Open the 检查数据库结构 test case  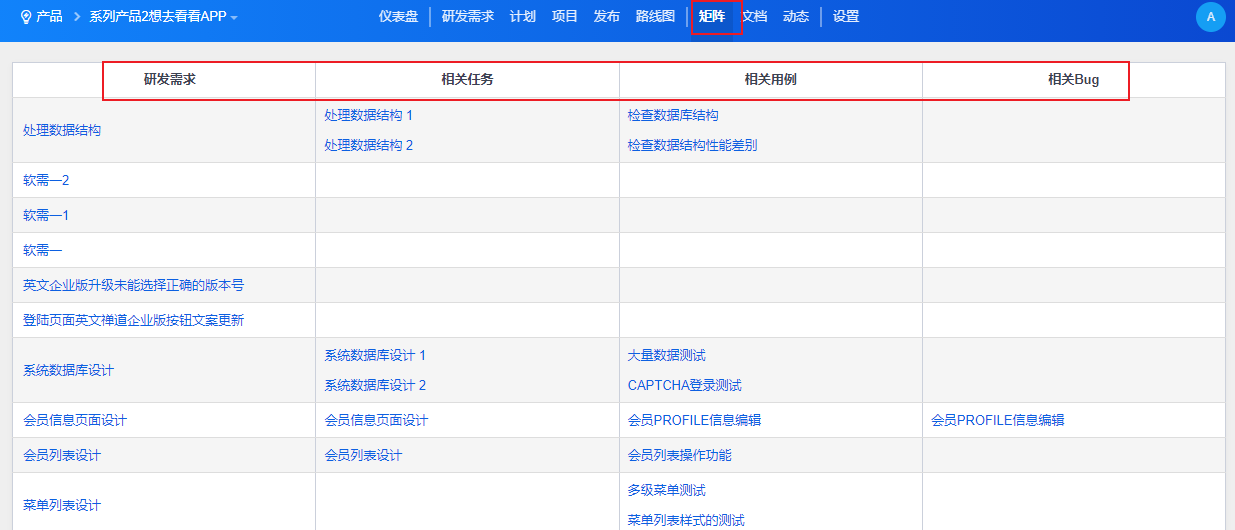673,115
